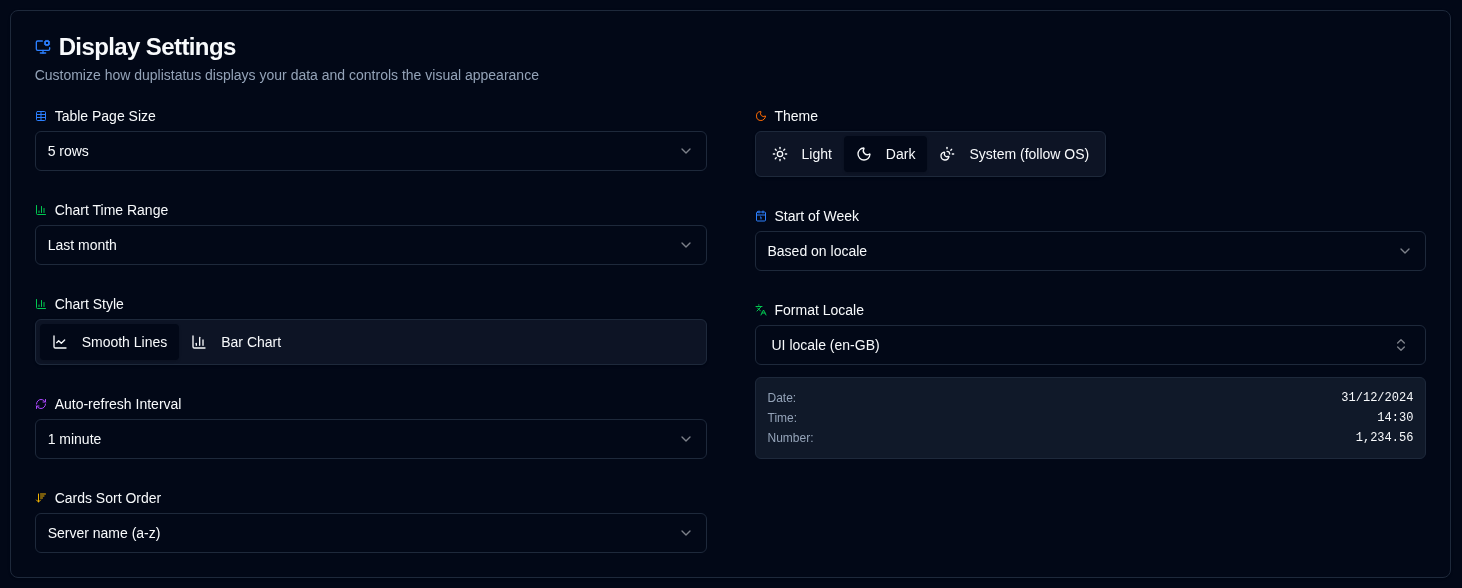
Task: Click the number preview 1,234.56
Action: click(1384, 438)
